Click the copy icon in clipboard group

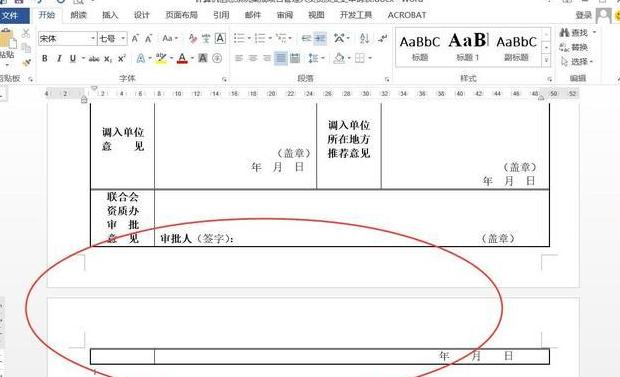26,48
